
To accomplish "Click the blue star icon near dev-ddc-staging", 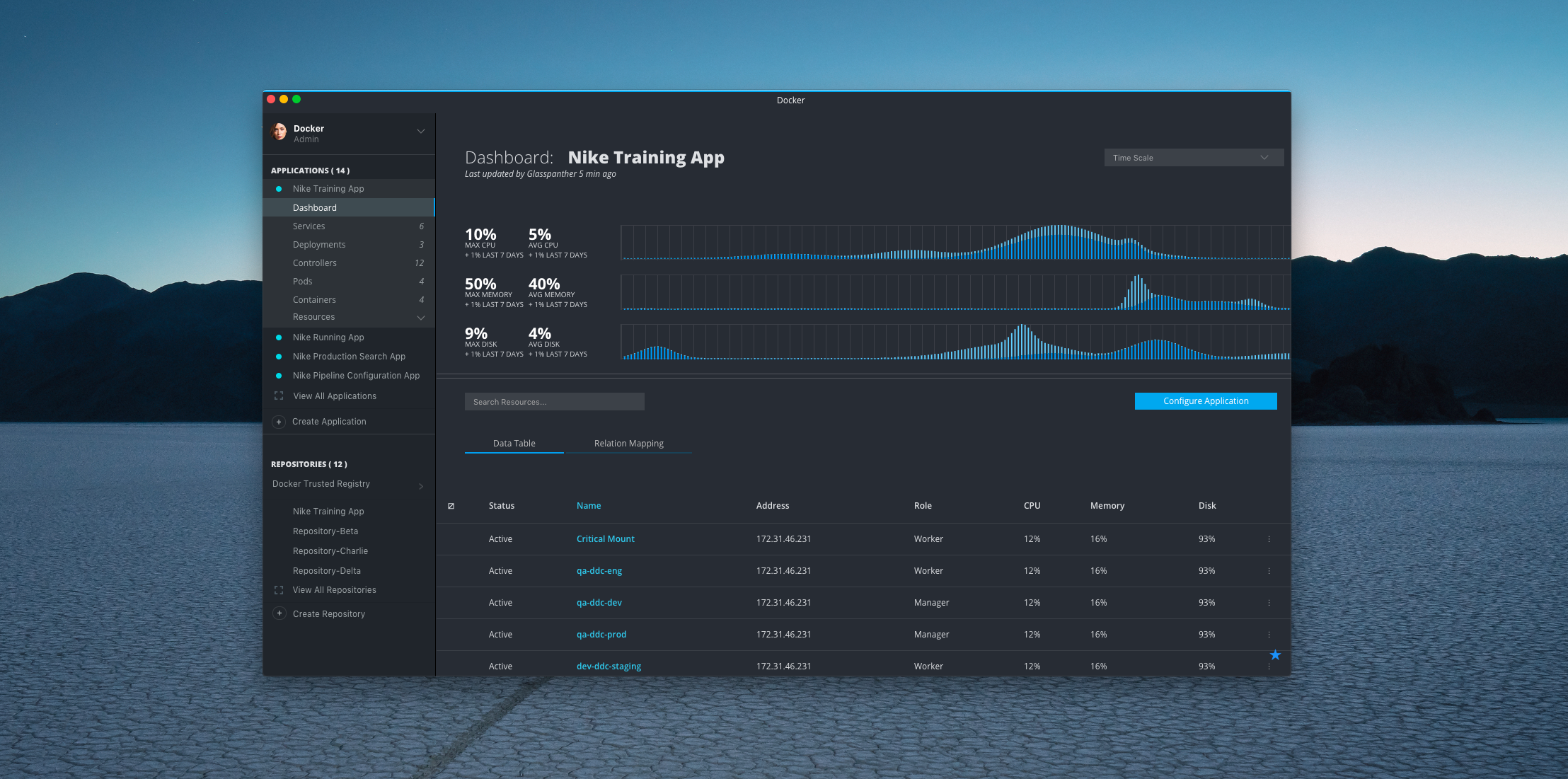I will 1275,655.
